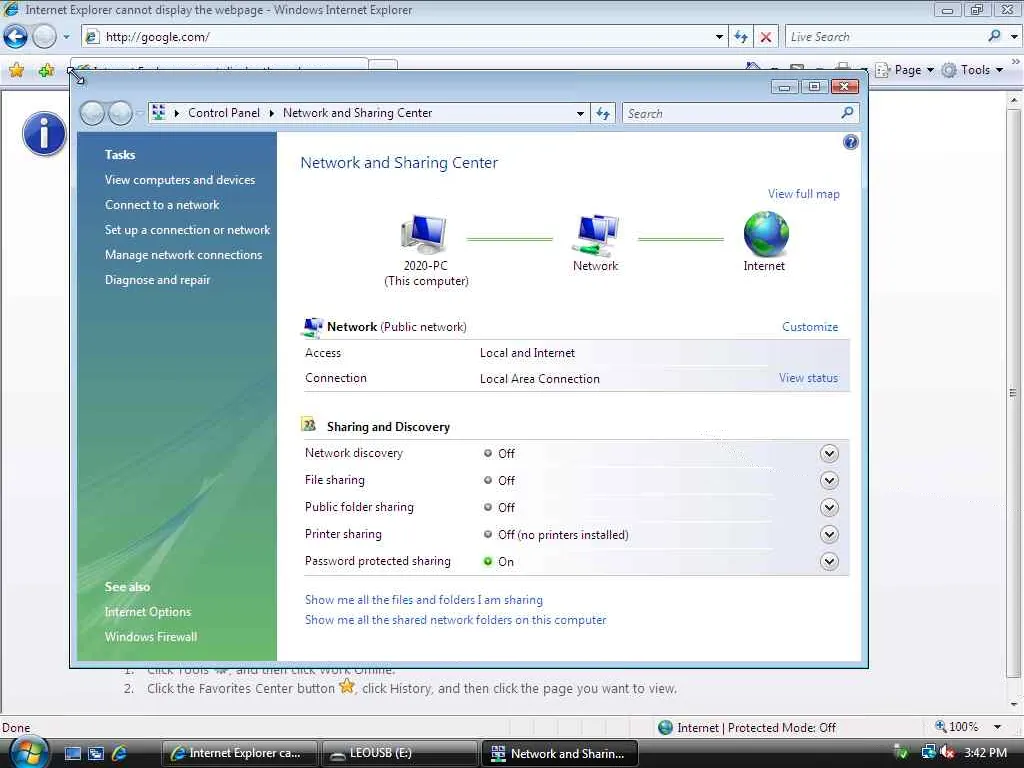This screenshot has height=768, width=1024.
Task: Open help with the blue question mark icon
Action: tap(850, 142)
